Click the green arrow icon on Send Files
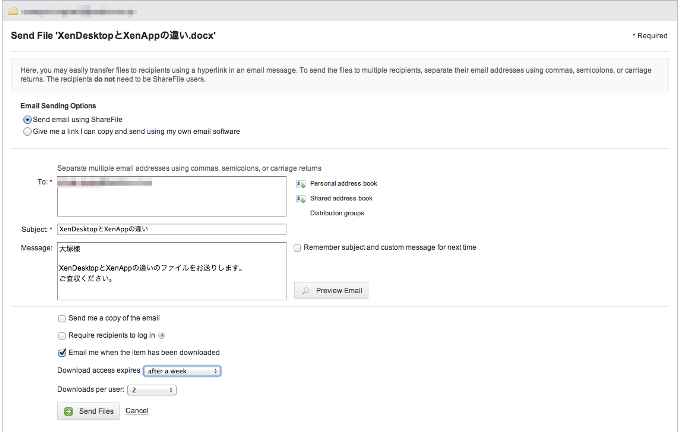 [x=67, y=411]
